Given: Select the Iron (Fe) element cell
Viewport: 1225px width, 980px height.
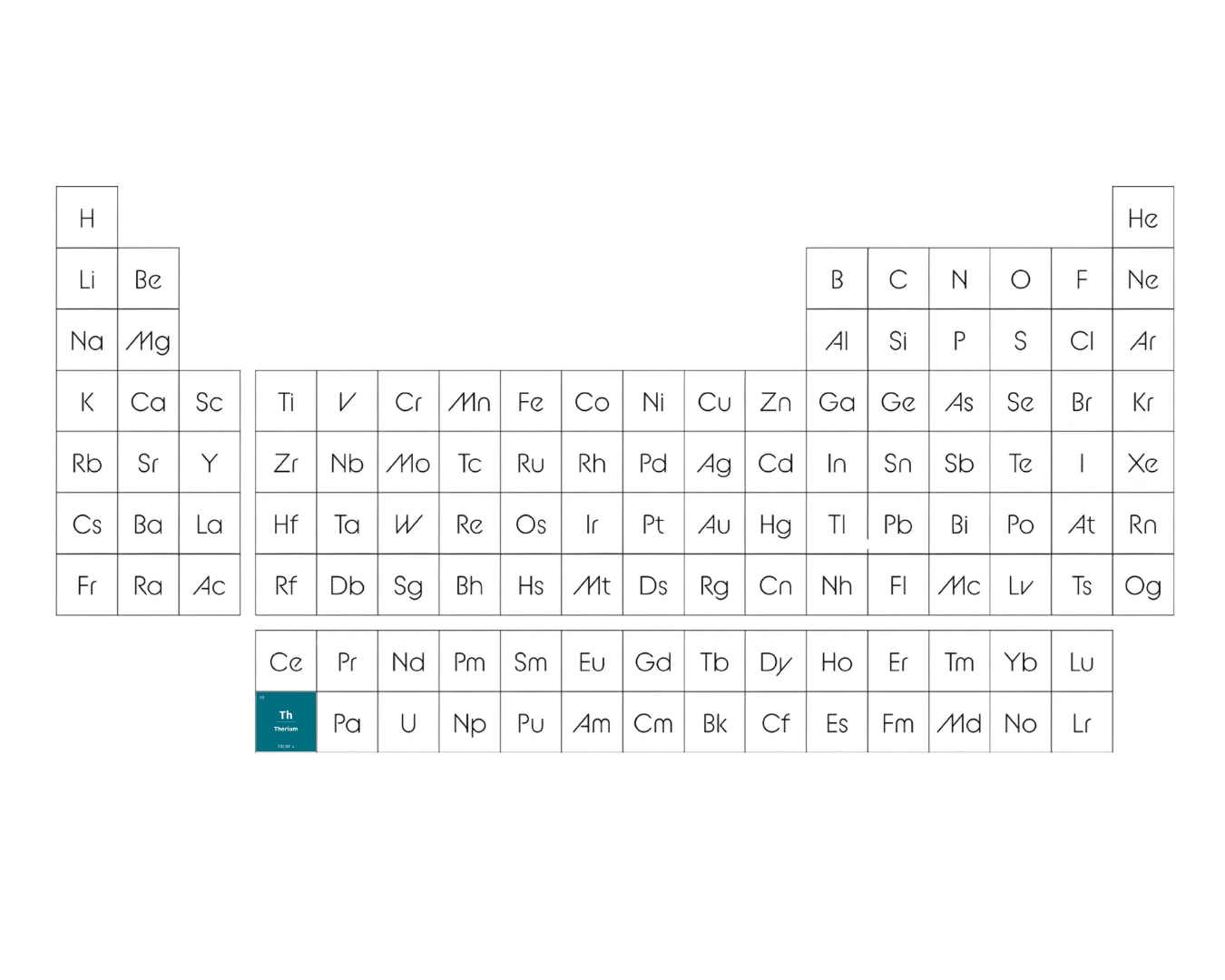Looking at the screenshot, I should tap(531, 401).
